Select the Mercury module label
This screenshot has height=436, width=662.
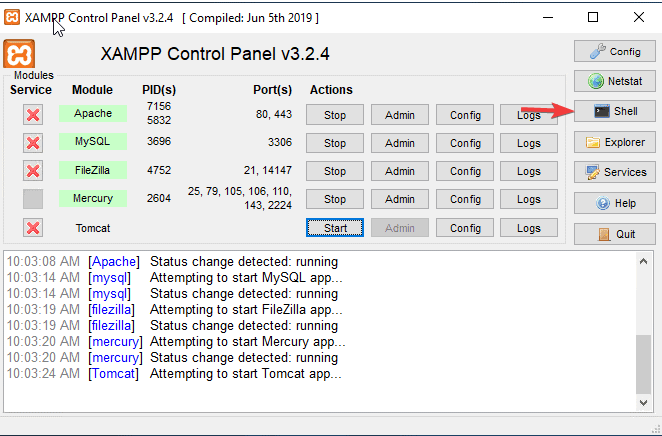[93, 198]
